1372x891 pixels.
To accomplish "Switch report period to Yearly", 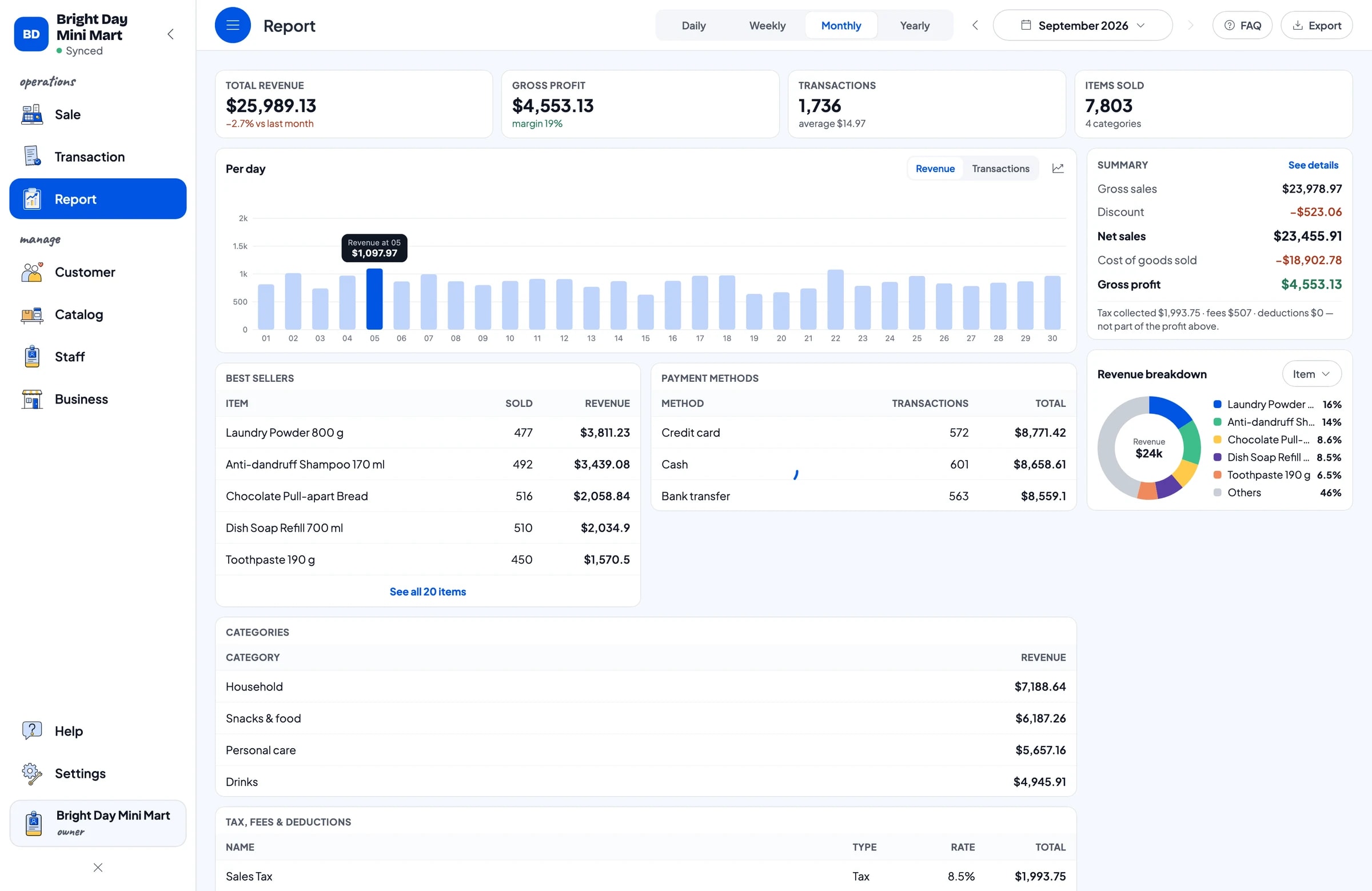I will pyautogui.click(x=915, y=25).
